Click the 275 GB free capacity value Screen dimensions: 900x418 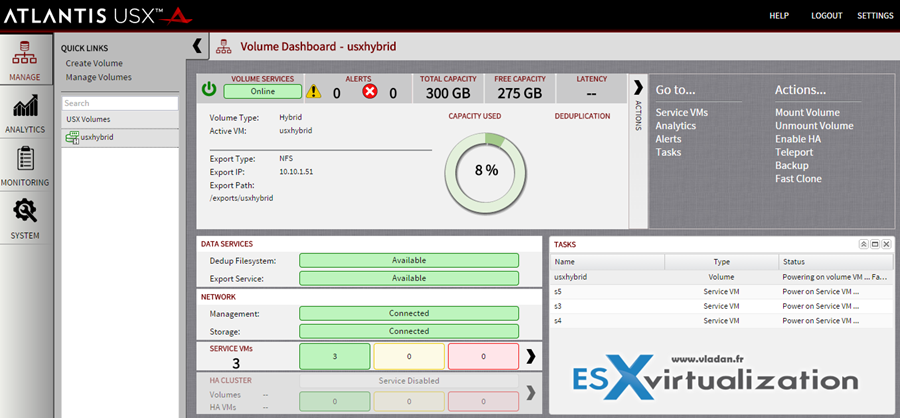click(519, 93)
